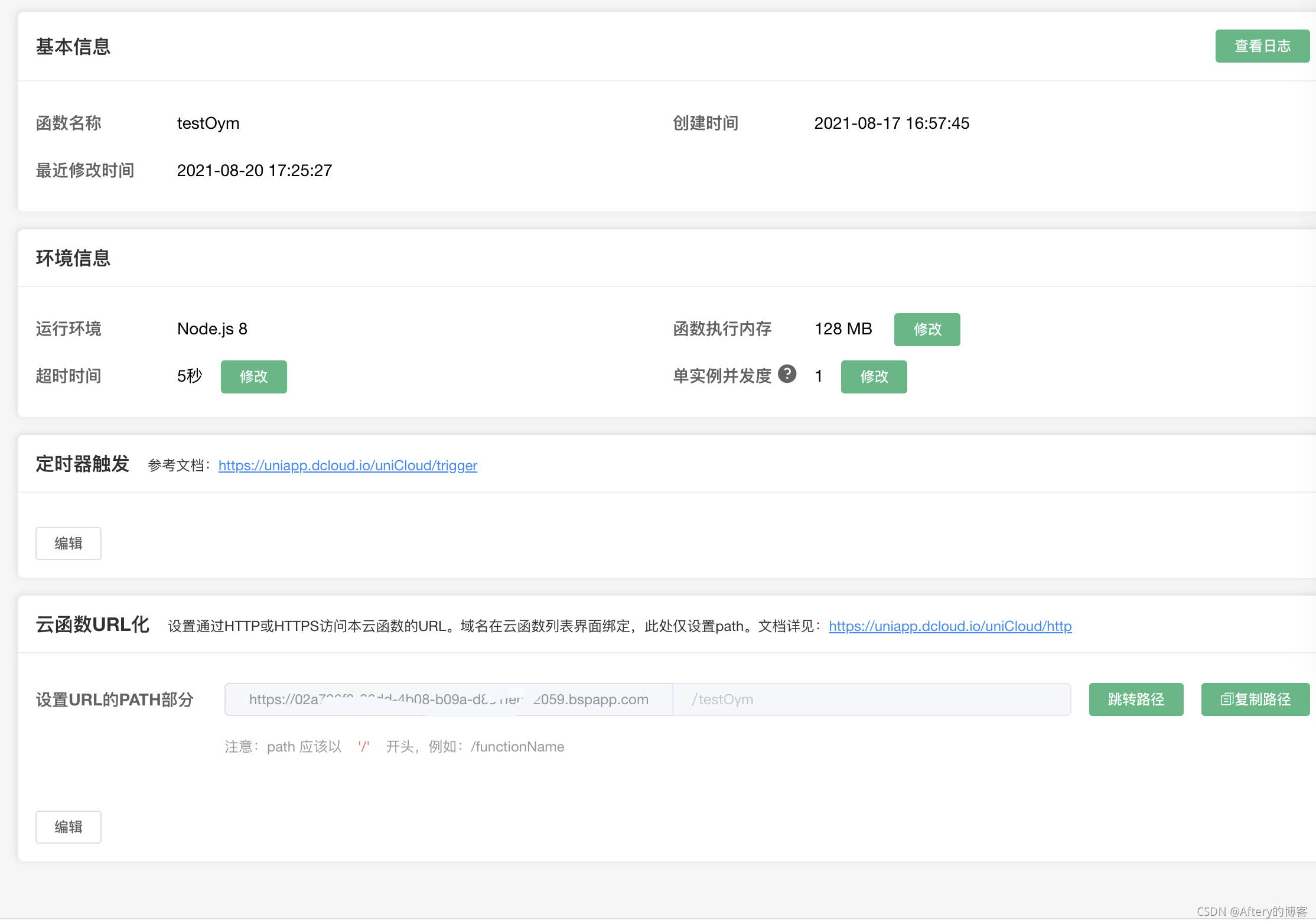Click the 环境信息 section heading
Image resolution: width=1316 pixels, height=924 pixels.
[73, 258]
